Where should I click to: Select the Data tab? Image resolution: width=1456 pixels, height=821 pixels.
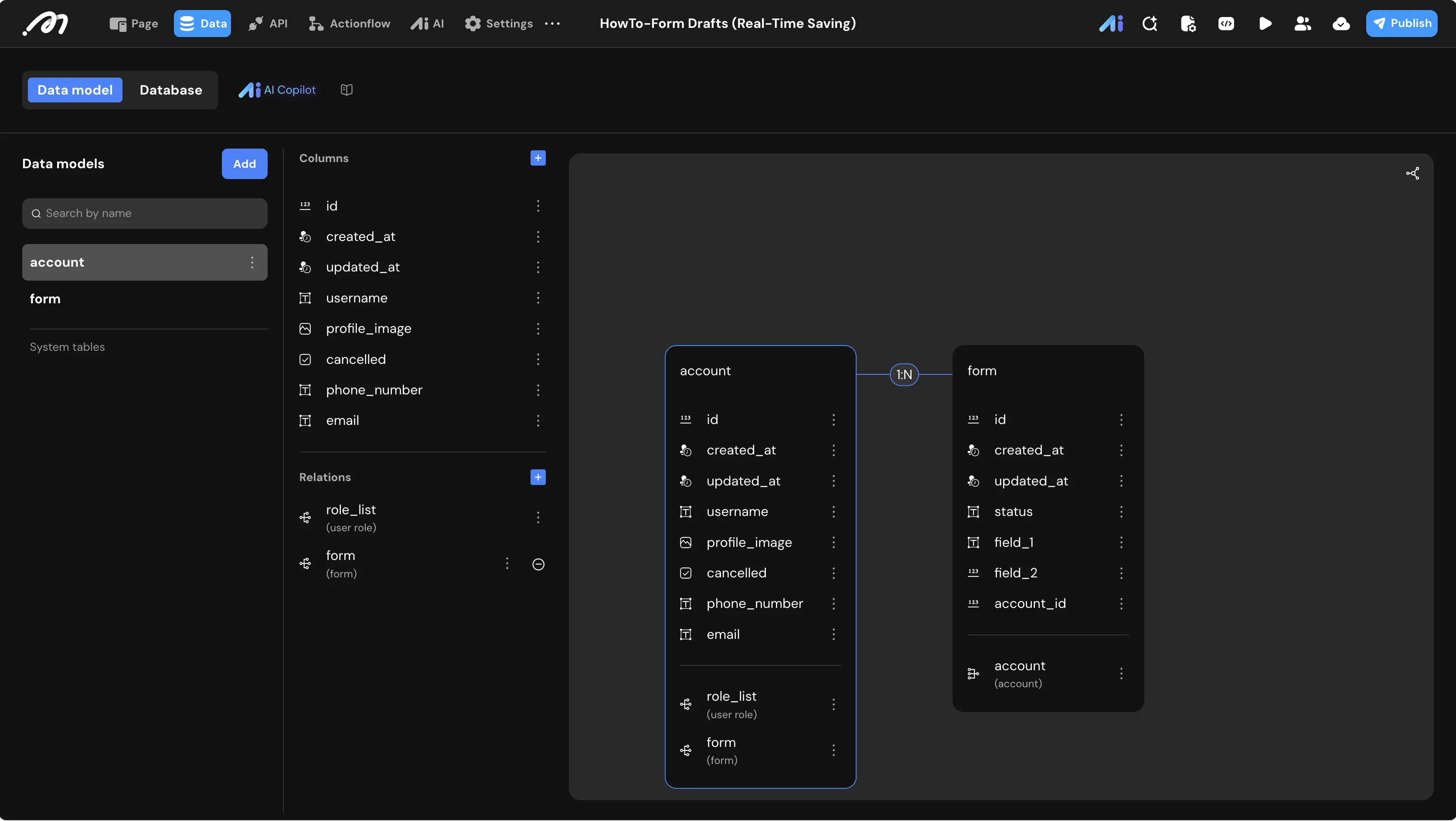pos(202,23)
